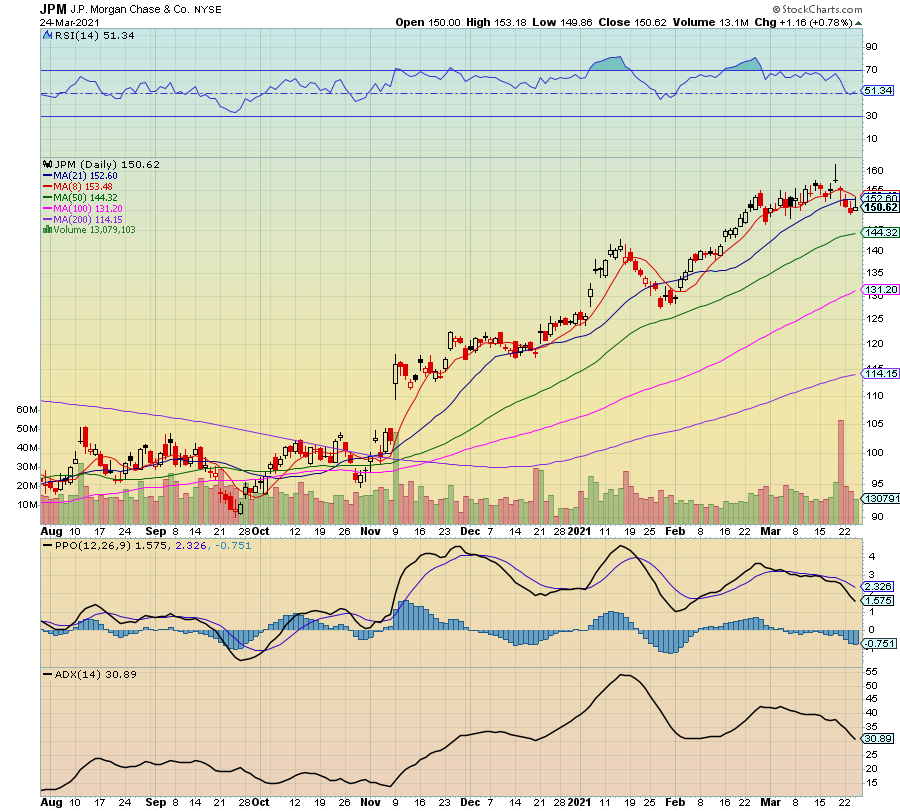
Task: Click the -0.751 PPO histogram axis tag
Action: click(880, 643)
